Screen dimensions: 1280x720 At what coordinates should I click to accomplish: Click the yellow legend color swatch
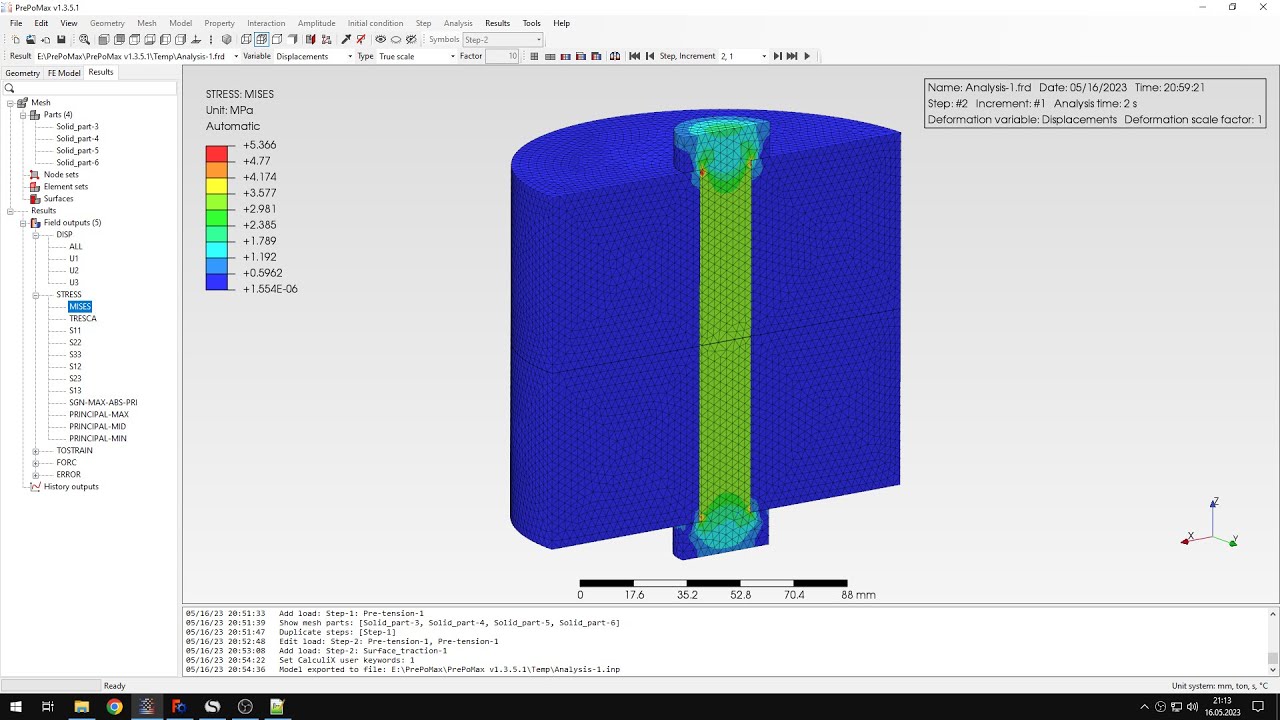219,185
